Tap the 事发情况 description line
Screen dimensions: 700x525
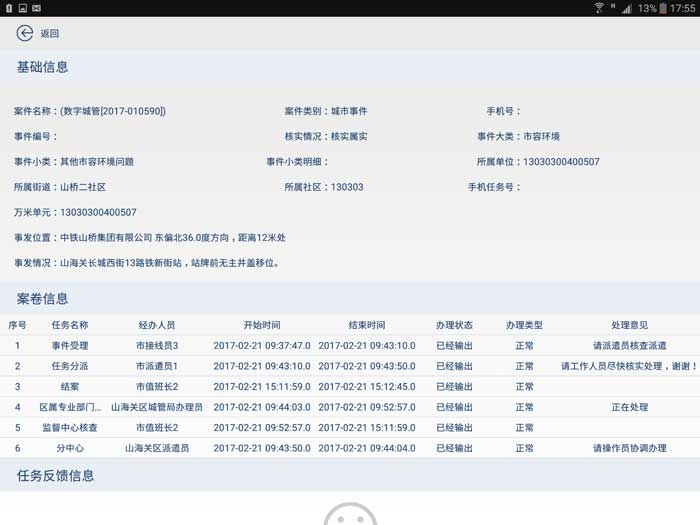pyautogui.click(x=147, y=263)
